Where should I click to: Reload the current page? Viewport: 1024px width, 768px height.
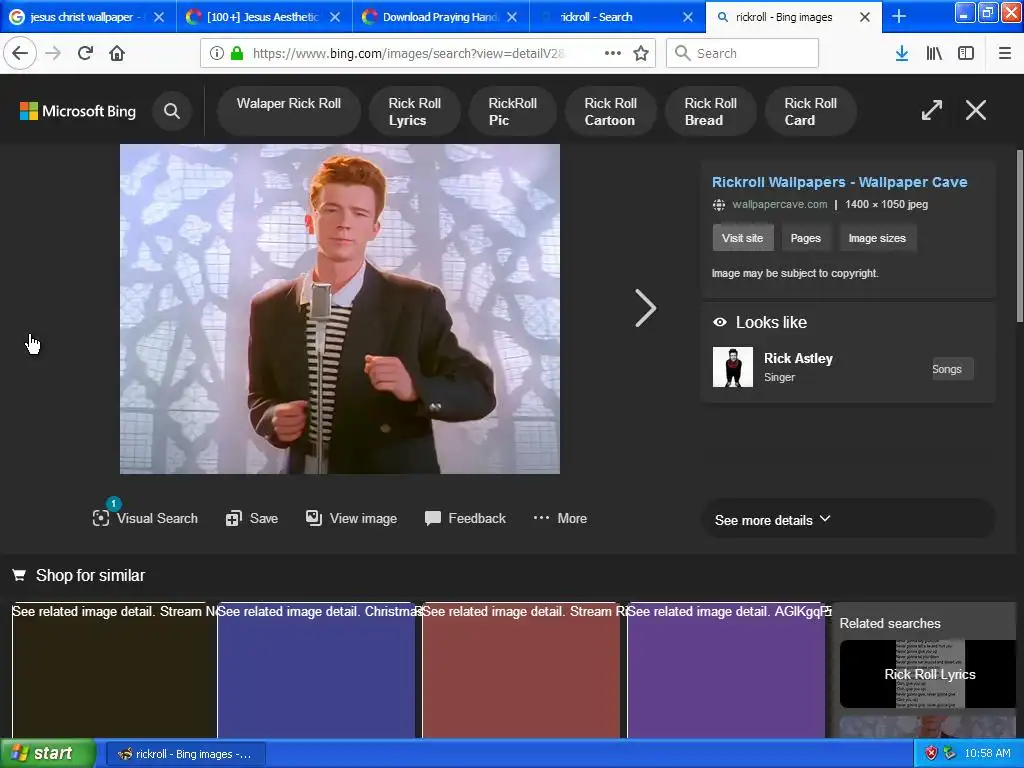pyautogui.click(x=85, y=54)
